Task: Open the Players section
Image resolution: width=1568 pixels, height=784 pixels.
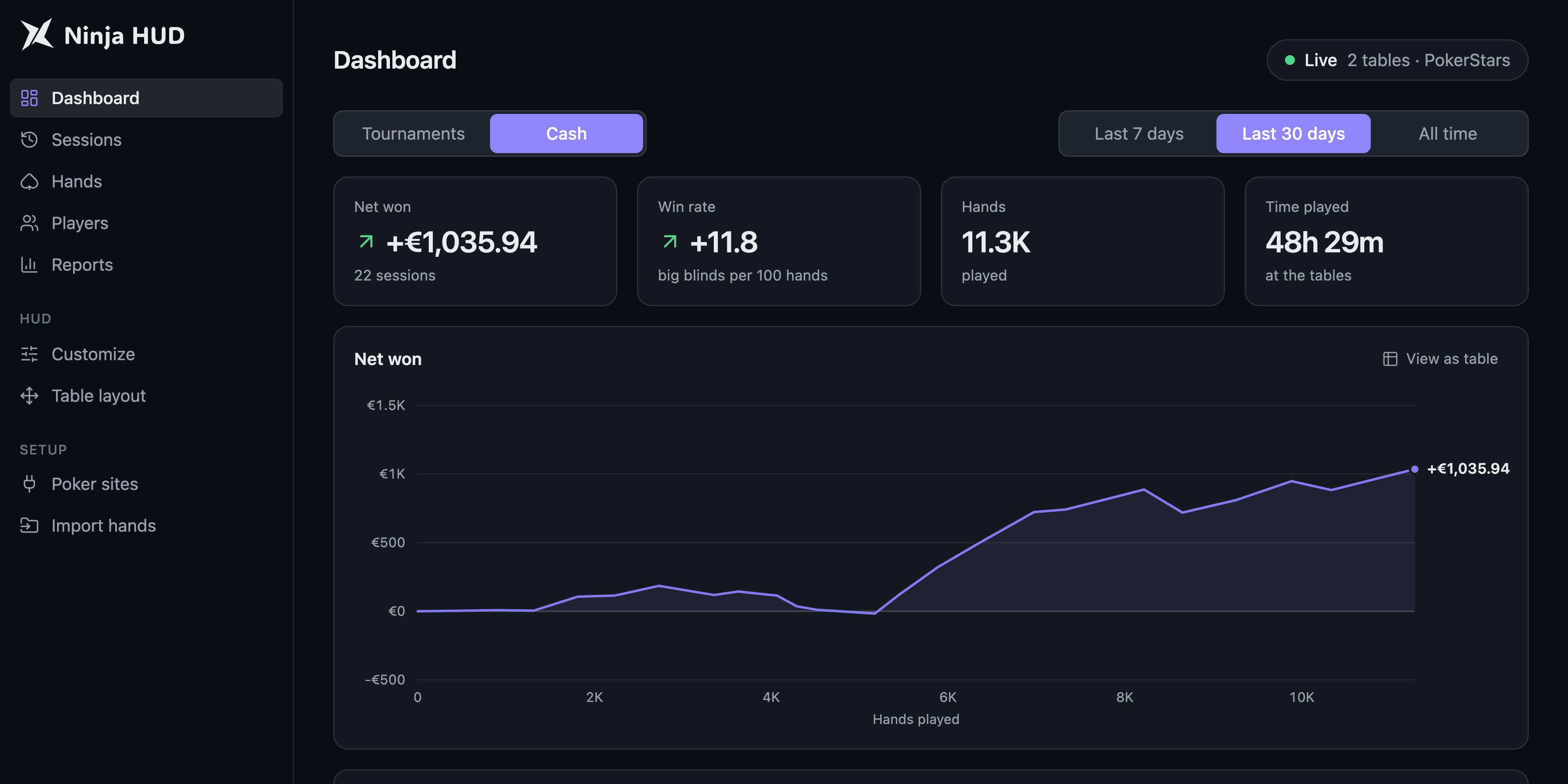Action: tap(146, 223)
